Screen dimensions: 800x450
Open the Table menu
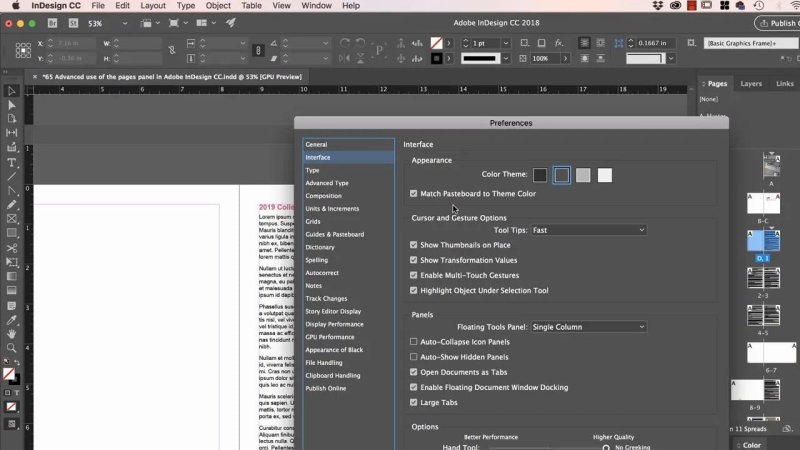click(252, 6)
